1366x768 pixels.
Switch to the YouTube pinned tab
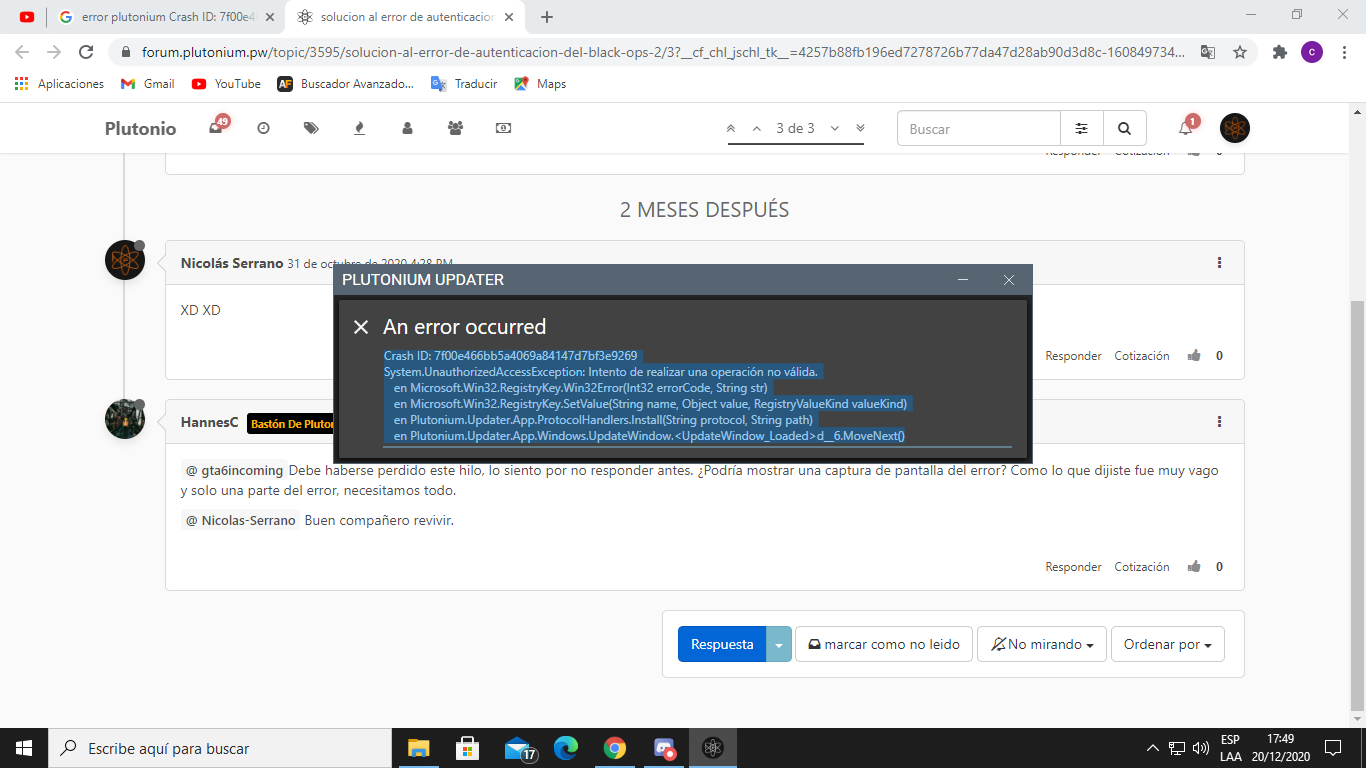(x=26, y=17)
